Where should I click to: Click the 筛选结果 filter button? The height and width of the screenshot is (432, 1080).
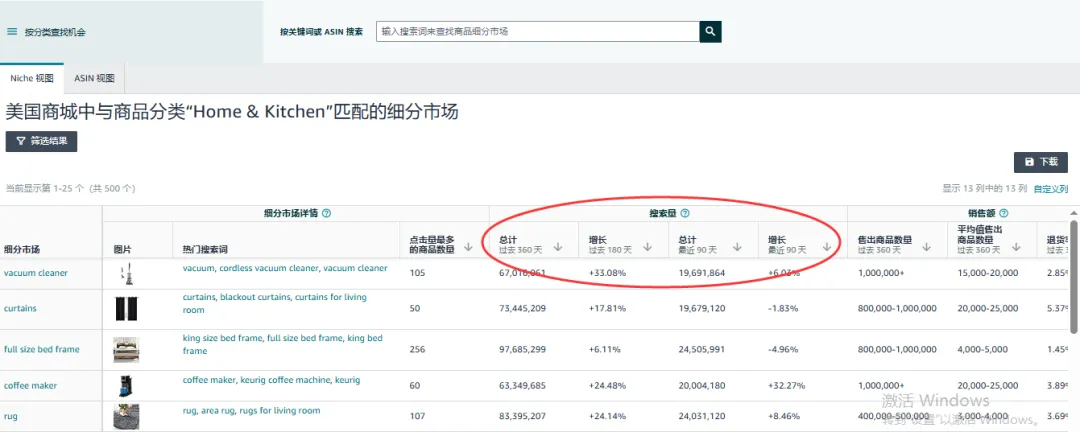pyautogui.click(x=41, y=142)
